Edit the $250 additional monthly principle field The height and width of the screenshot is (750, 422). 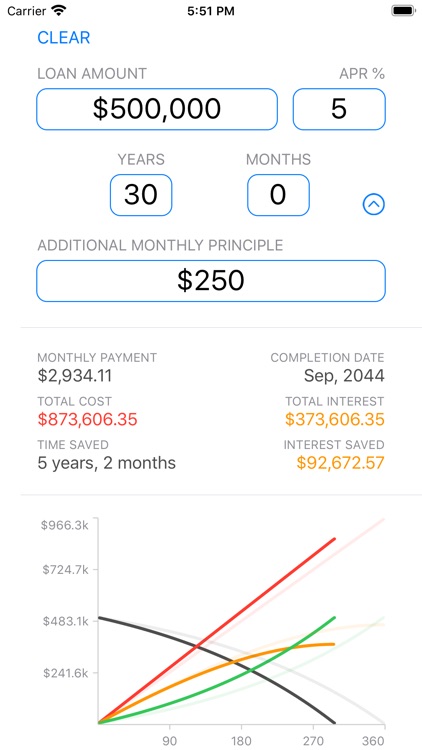point(211,281)
